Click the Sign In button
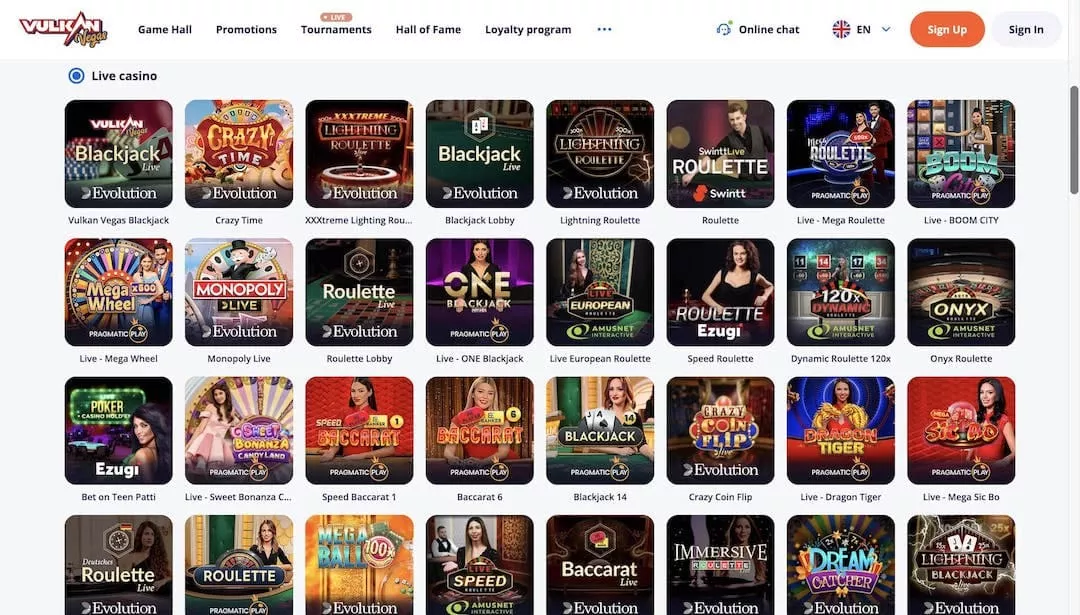 tap(1026, 30)
